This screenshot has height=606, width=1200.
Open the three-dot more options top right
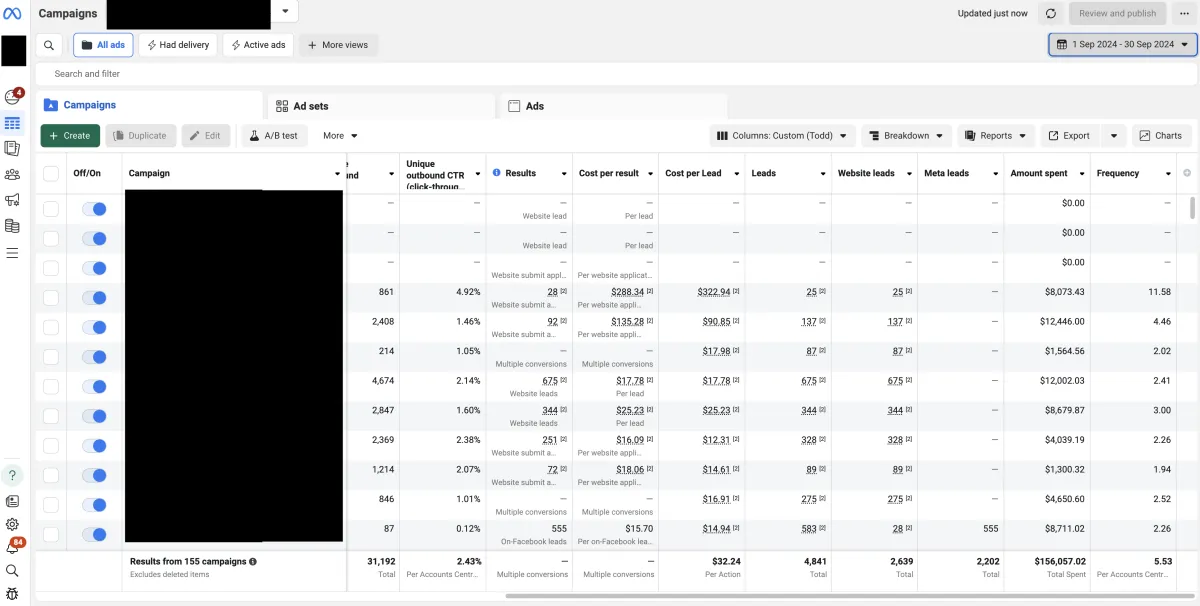click(1184, 13)
